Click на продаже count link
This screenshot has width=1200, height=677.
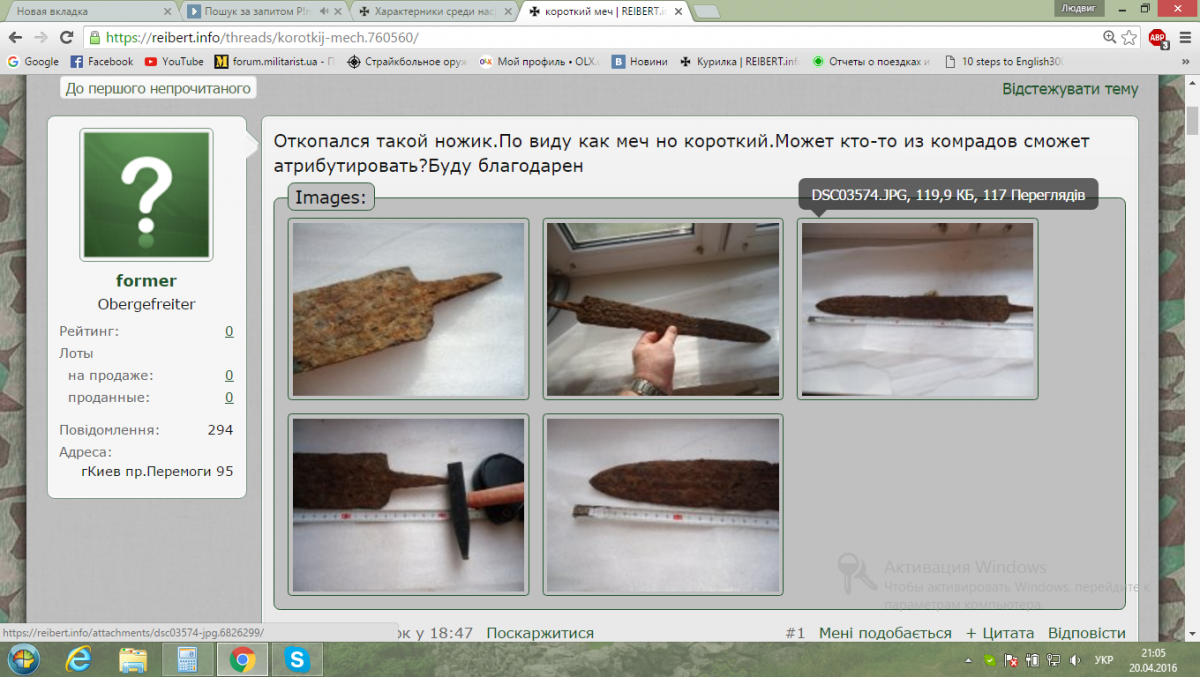click(229, 375)
